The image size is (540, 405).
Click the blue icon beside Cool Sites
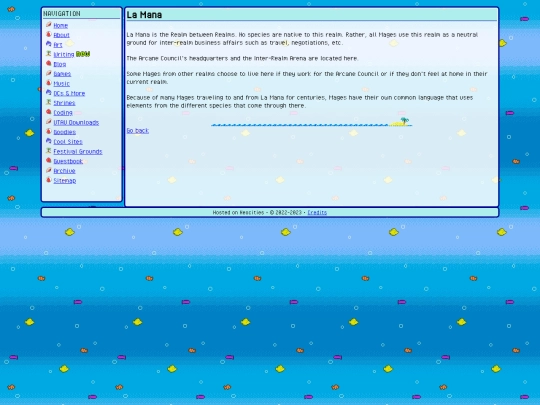pyautogui.click(x=49, y=141)
